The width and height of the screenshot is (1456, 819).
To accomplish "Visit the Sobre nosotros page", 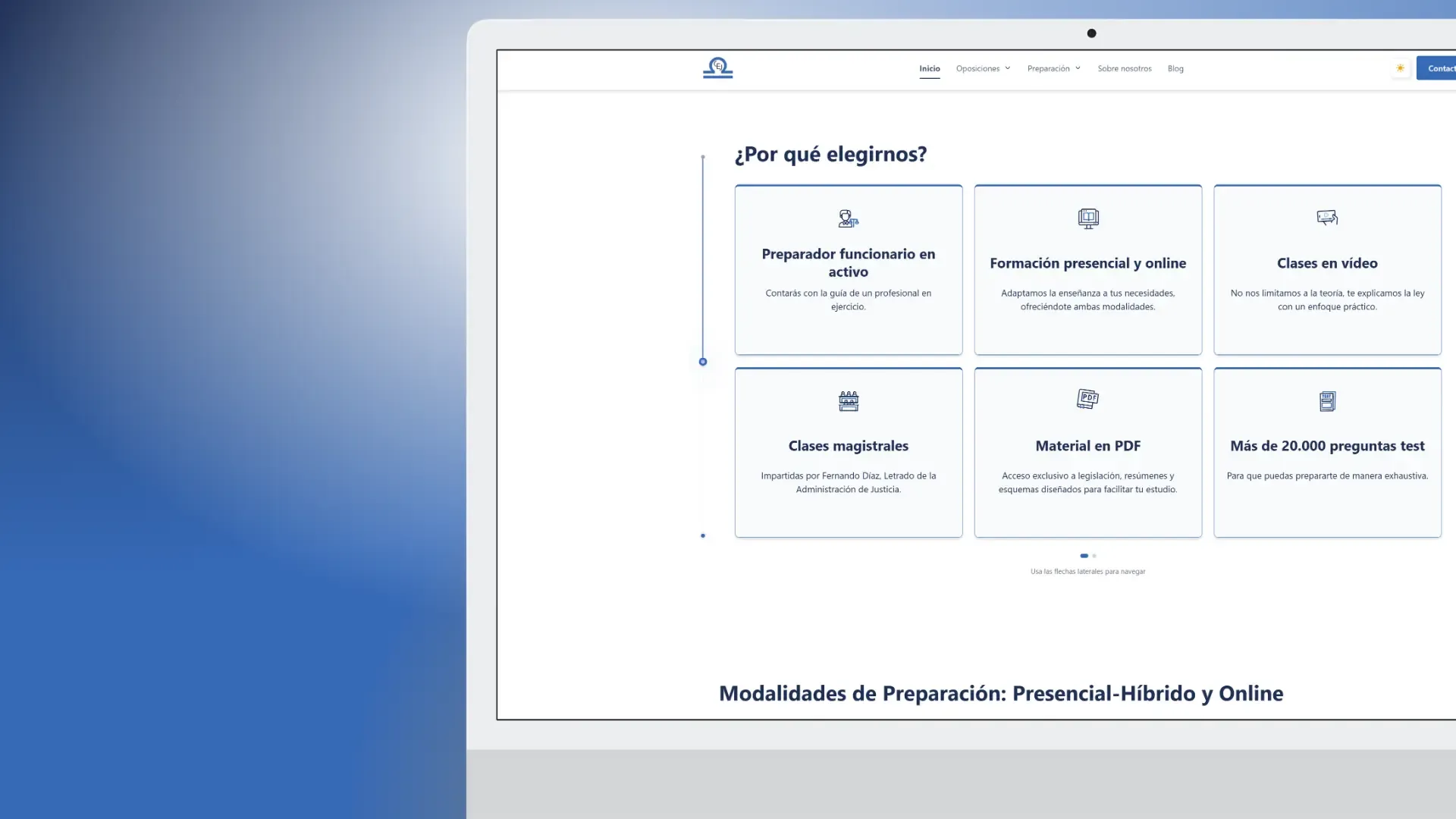I will (1125, 68).
